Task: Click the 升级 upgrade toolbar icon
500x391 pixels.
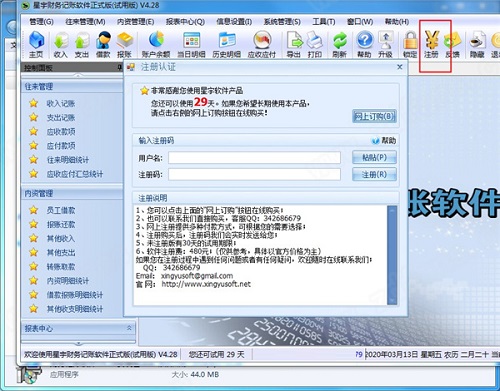Action: (385, 44)
